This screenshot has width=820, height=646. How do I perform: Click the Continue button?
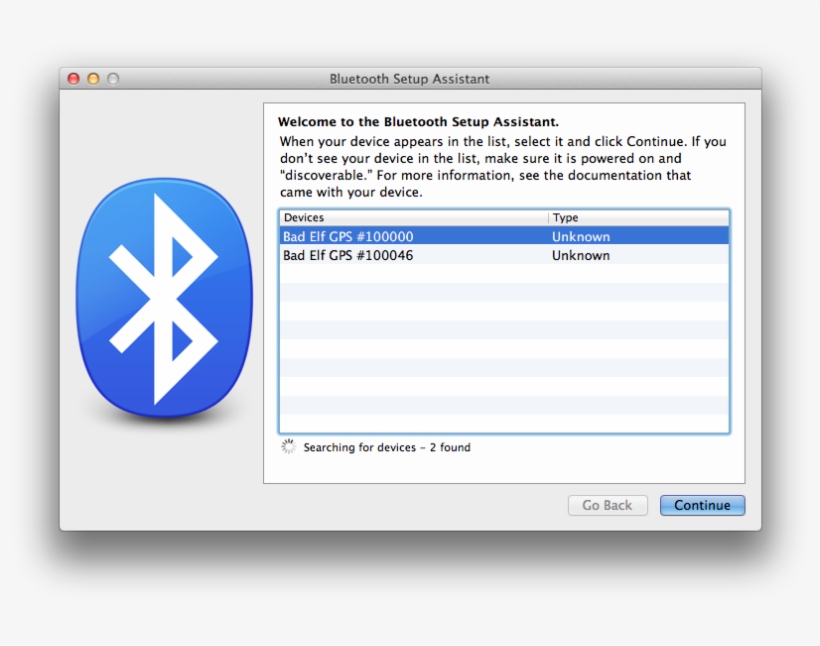pos(702,505)
